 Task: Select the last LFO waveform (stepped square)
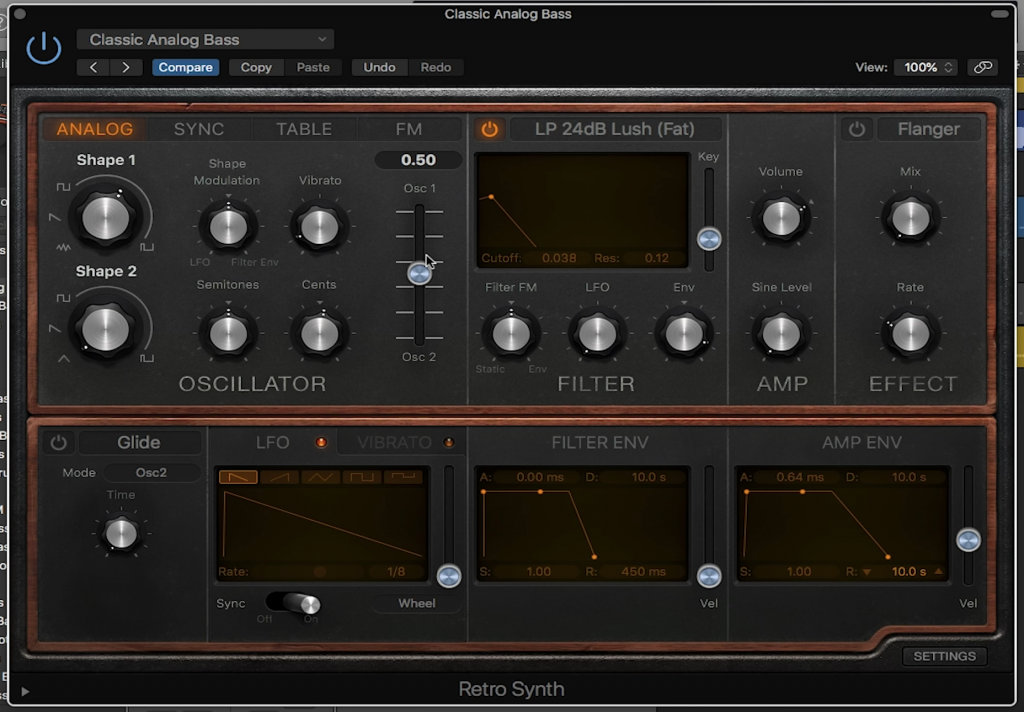click(x=403, y=477)
